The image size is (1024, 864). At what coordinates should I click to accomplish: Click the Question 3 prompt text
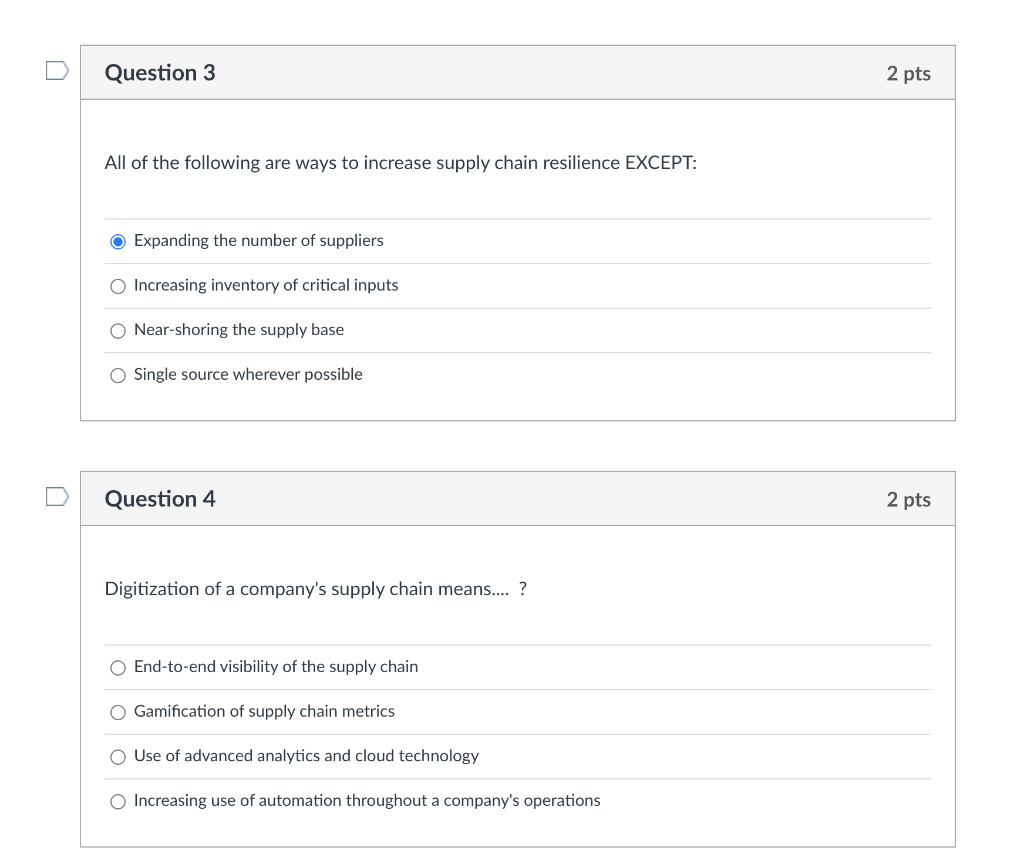[x=400, y=163]
